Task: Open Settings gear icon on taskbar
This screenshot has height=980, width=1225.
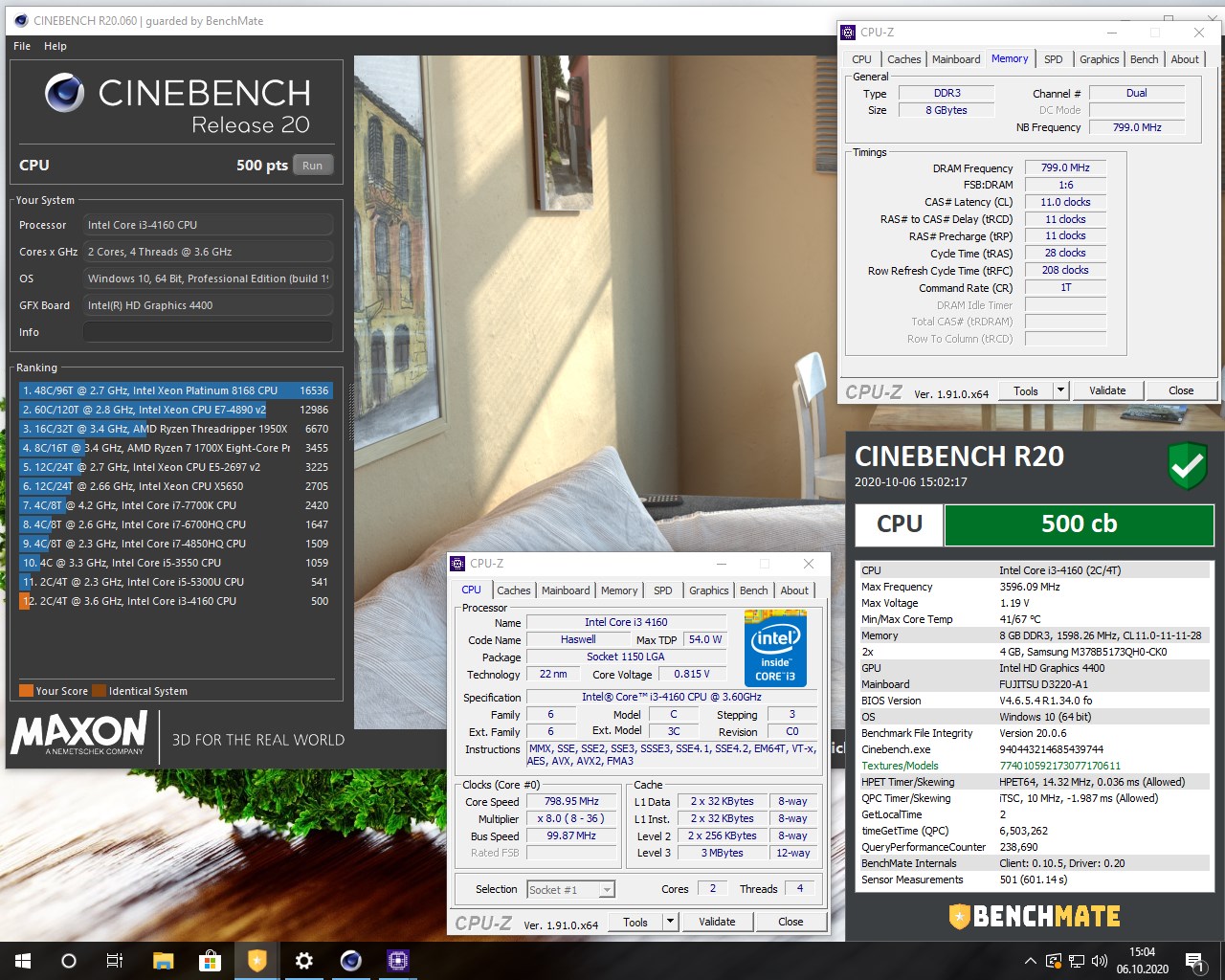Action: pos(303,961)
